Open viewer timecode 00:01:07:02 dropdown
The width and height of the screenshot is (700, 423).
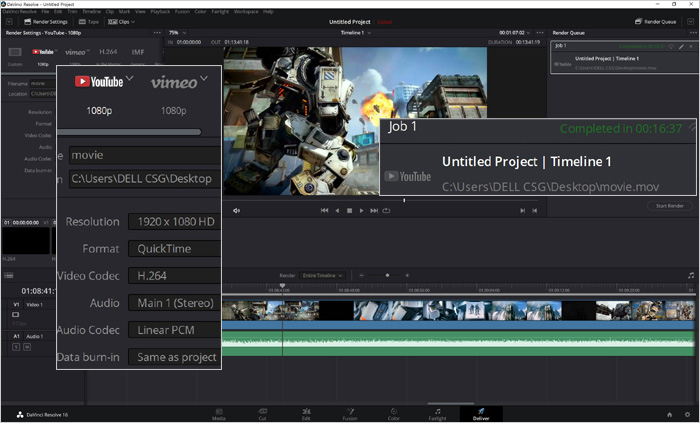pos(515,33)
